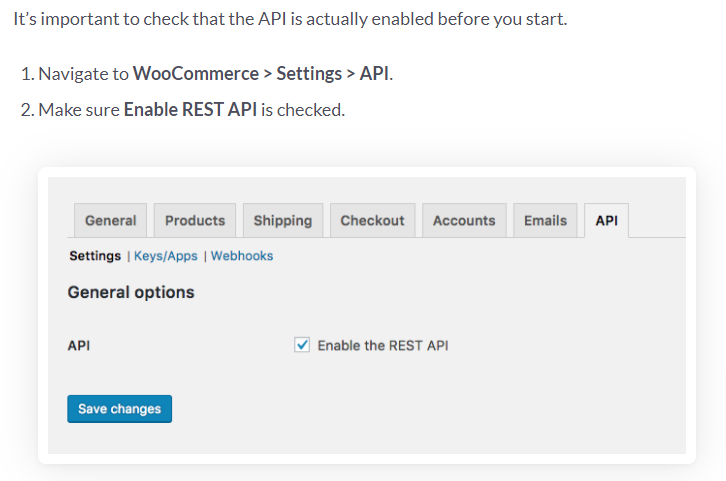The image size is (726, 481).
Task: Click the 'WooCommerce > Settings > API' text
Action: tap(261, 74)
